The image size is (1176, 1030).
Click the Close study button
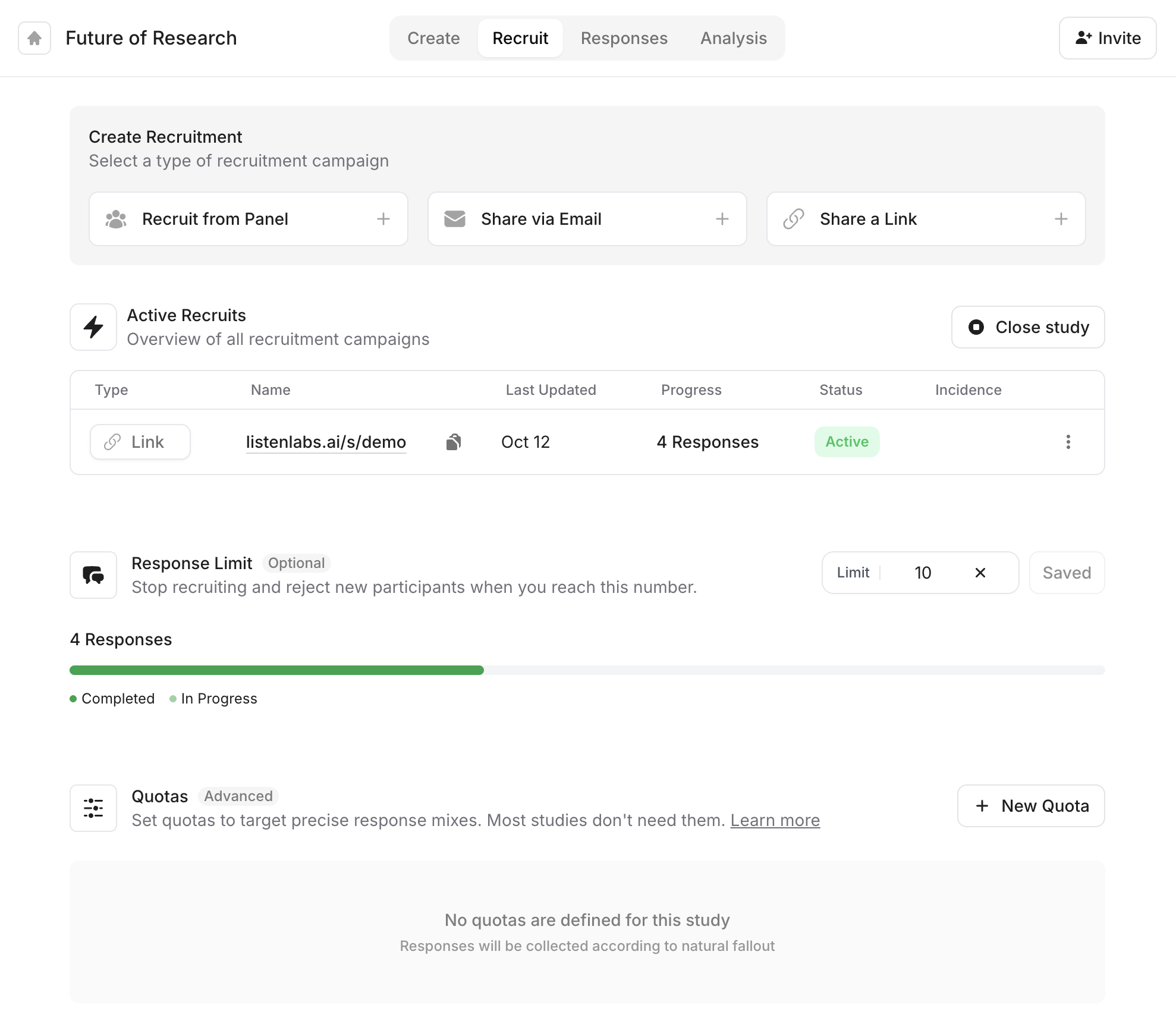tap(1028, 327)
